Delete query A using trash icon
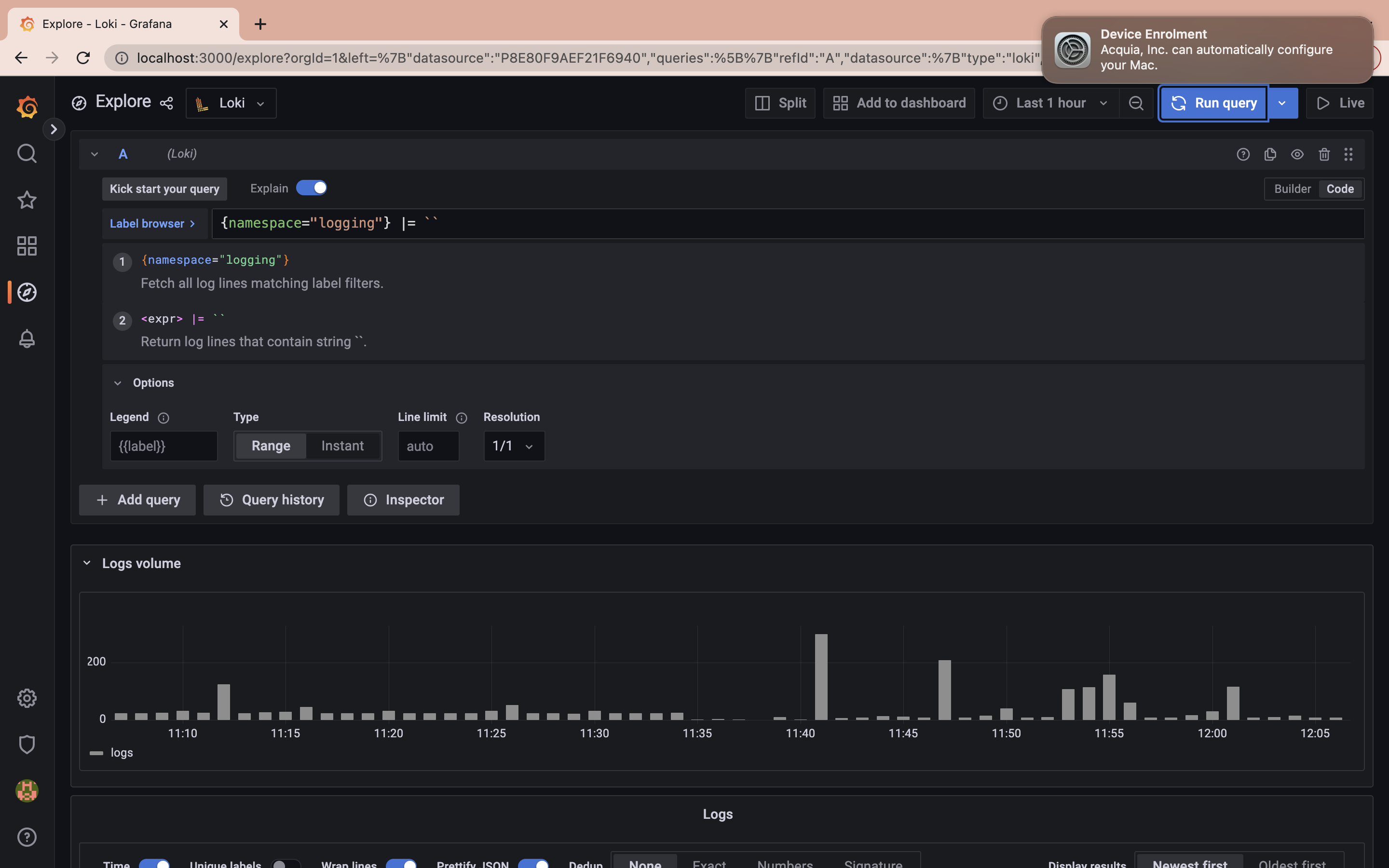 pyautogui.click(x=1323, y=154)
